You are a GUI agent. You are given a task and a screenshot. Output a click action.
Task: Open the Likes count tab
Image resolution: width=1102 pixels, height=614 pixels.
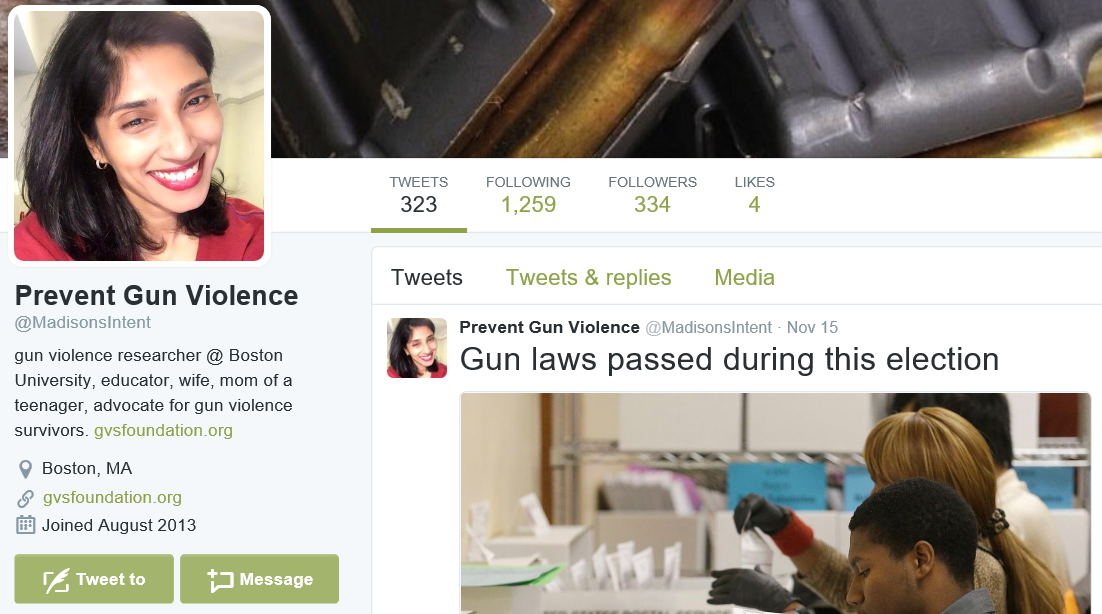pyautogui.click(x=754, y=195)
